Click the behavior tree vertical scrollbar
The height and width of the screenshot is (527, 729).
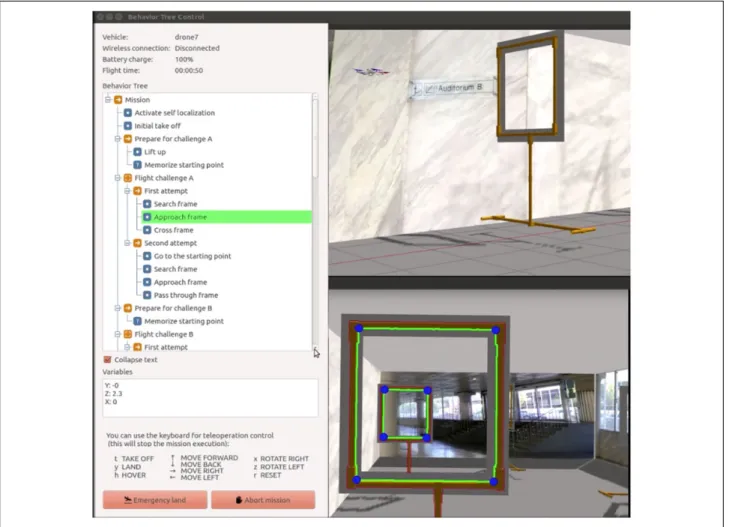(315, 138)
